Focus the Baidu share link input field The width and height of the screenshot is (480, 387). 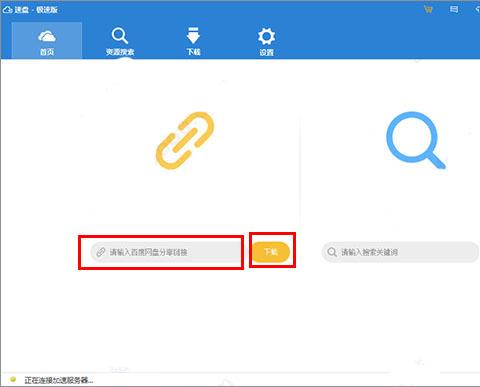166,252
